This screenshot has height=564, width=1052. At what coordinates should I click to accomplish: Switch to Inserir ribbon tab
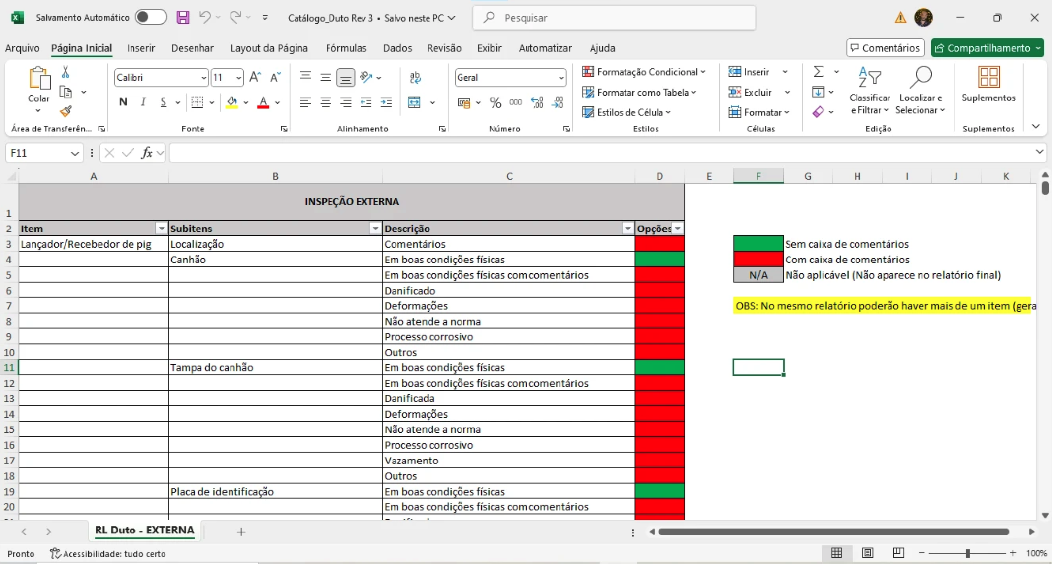(x=141, y=48)
